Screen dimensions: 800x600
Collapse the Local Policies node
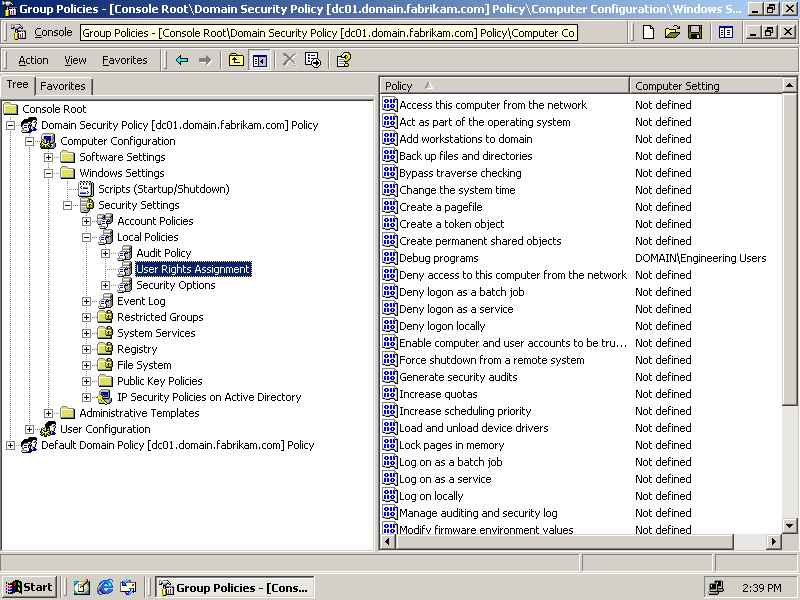[87, 237]
